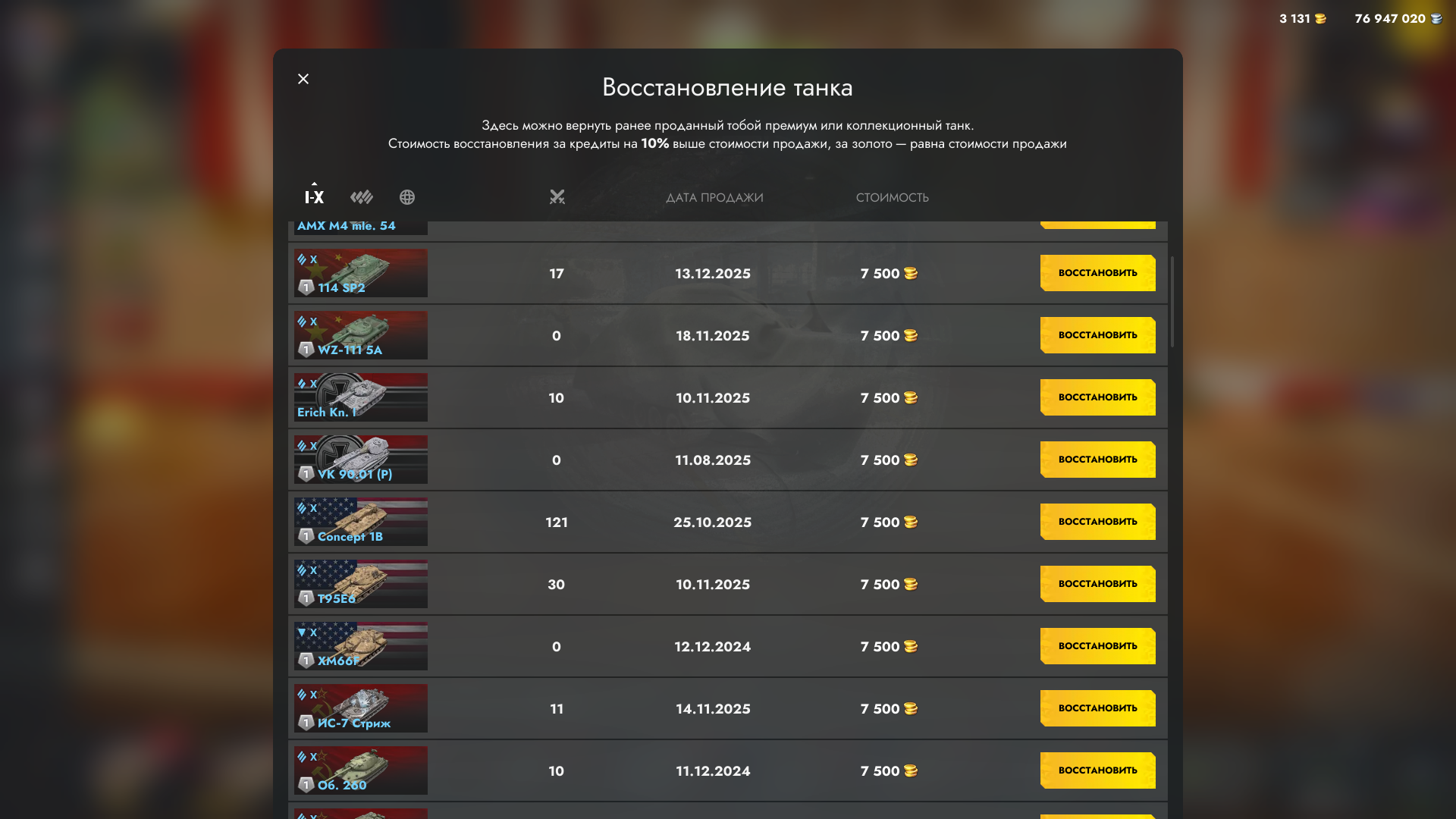Click the Об. 260 tank thumbnail
1456x819 pixels.
coord(361,770)
